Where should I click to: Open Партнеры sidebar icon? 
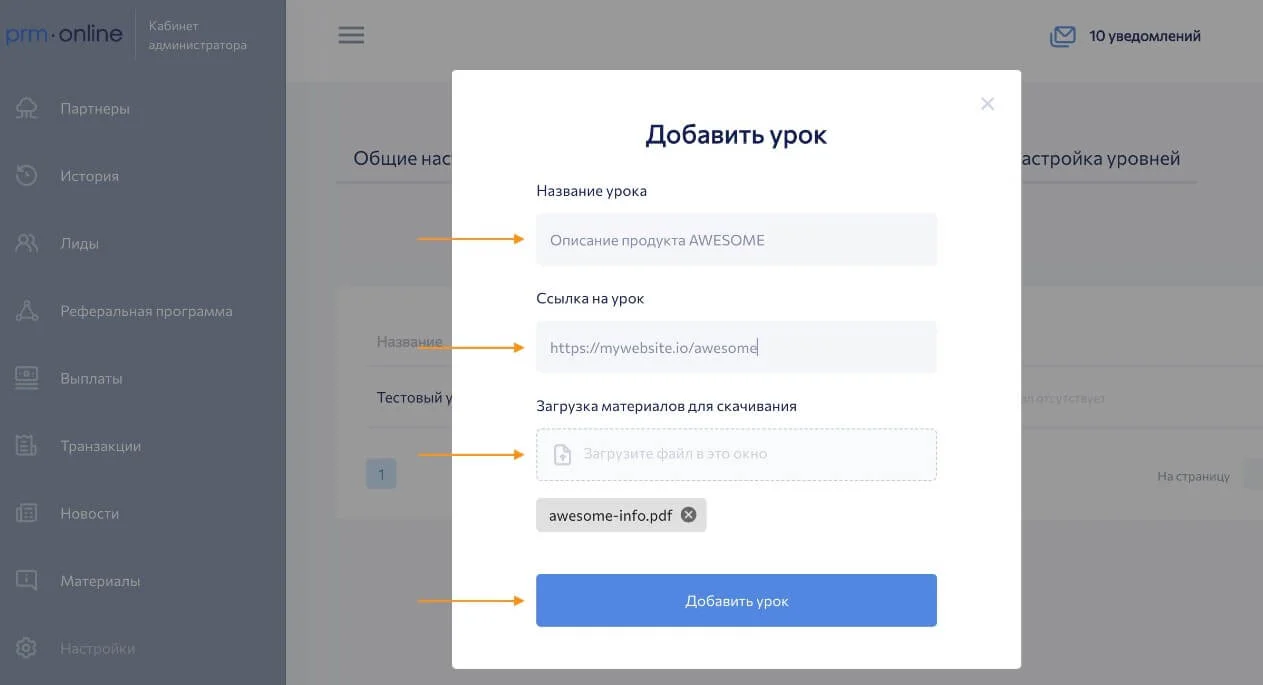(x=27, y=108)
